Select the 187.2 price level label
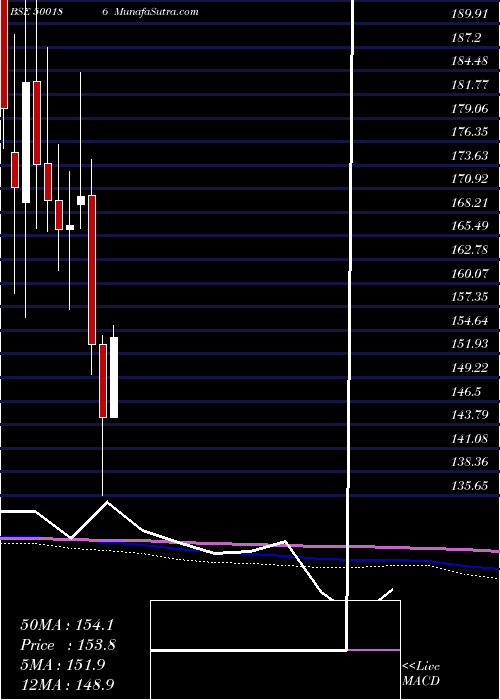Viewport: 500px width, 700px height. click(x=467, y=38)
